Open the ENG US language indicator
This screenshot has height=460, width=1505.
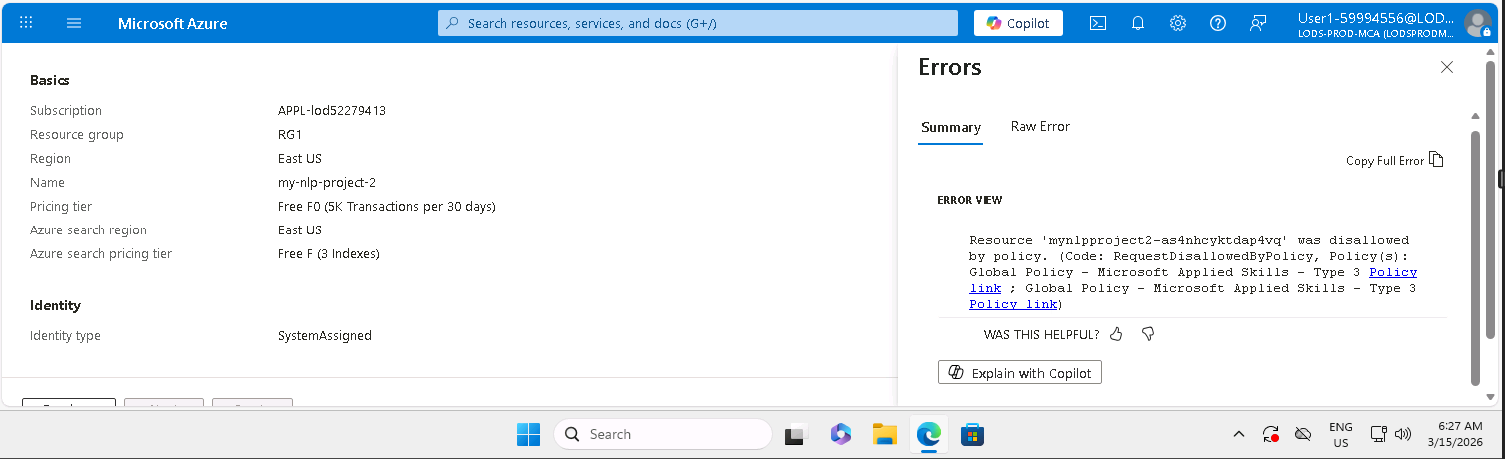(x=1341, y=434)
